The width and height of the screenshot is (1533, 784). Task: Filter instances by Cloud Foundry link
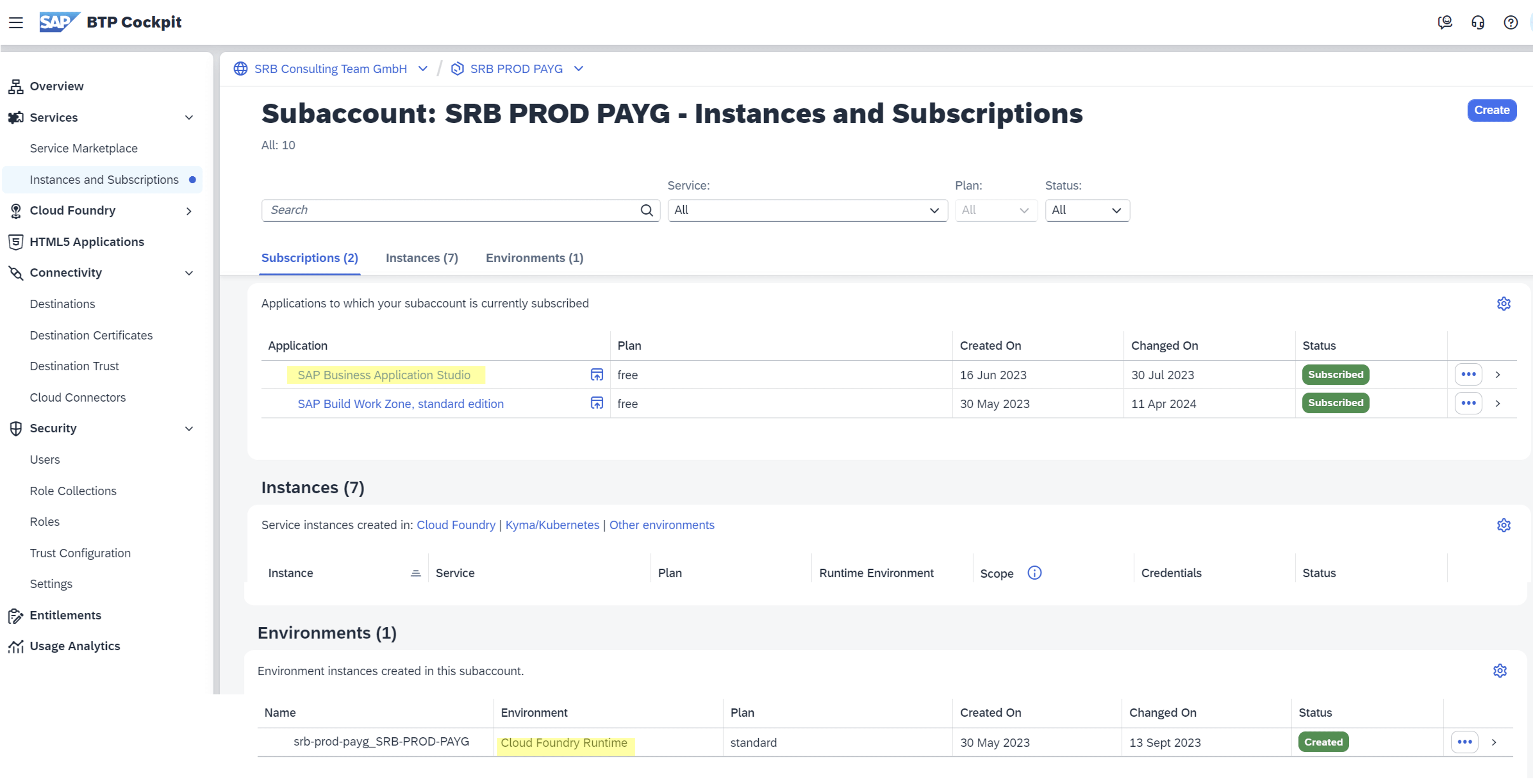coord(456,525)
